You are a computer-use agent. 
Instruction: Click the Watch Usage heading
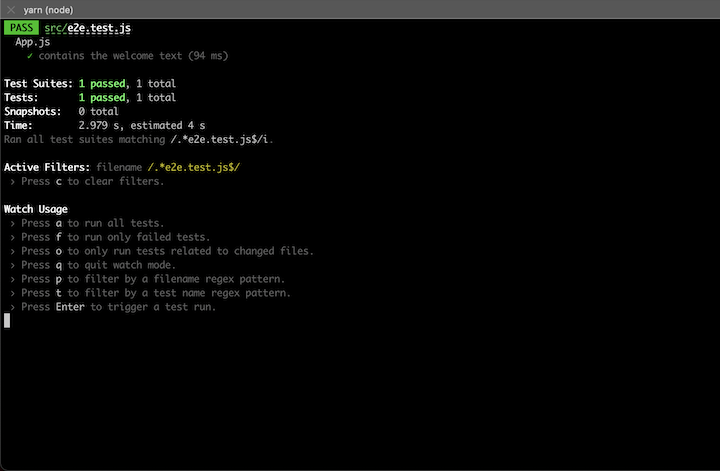(36, 209)
